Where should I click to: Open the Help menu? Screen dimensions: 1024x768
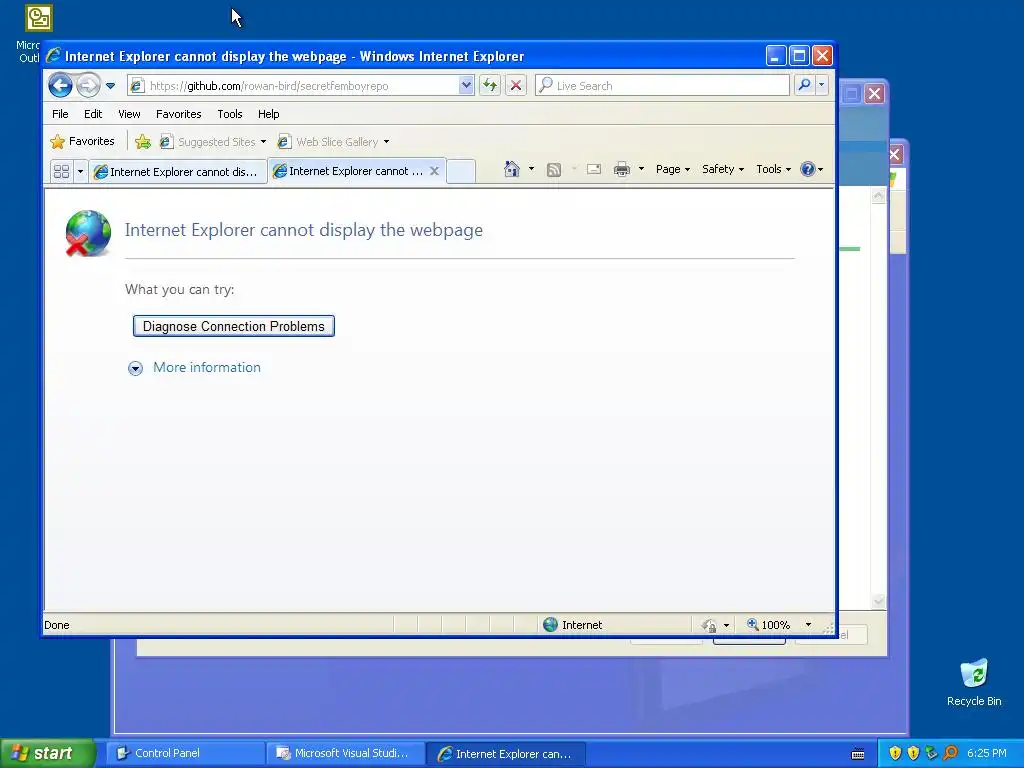coord(268,114)
